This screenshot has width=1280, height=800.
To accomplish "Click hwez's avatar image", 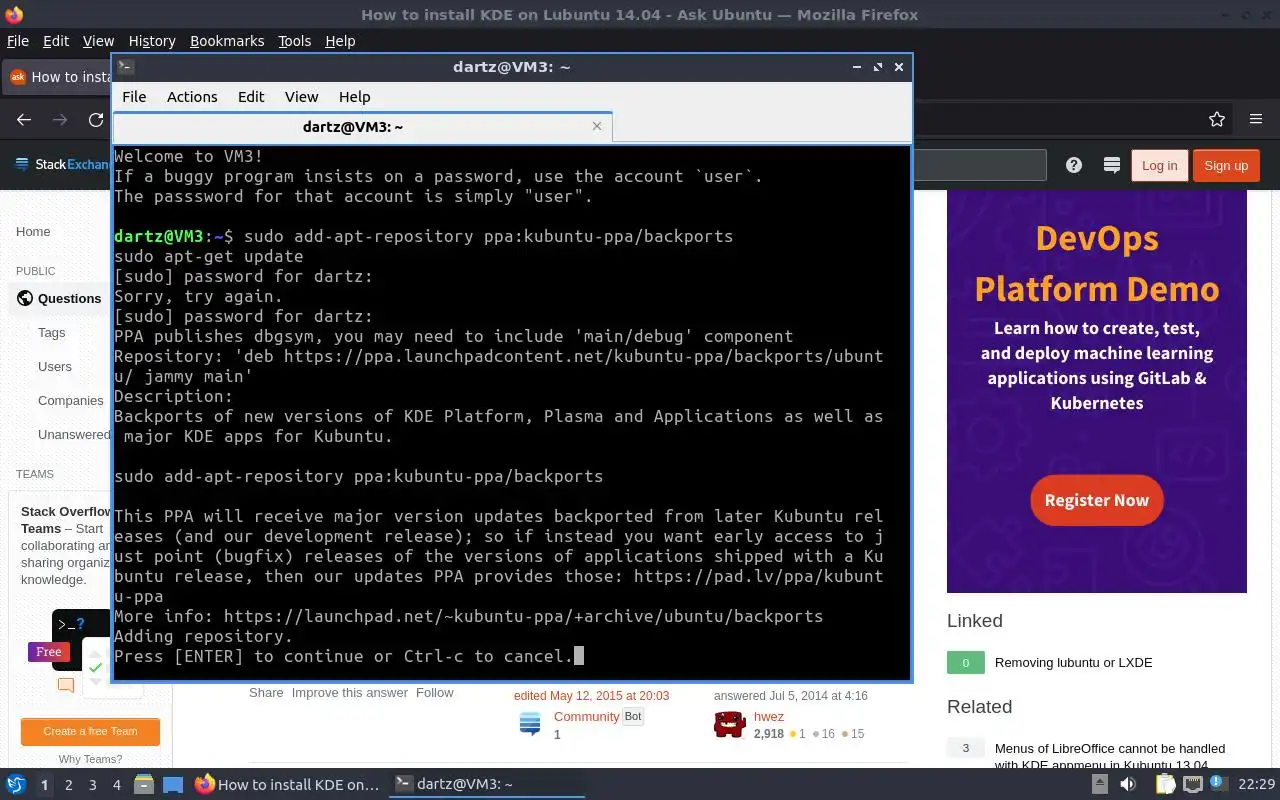I will click(x=730, y=724).
